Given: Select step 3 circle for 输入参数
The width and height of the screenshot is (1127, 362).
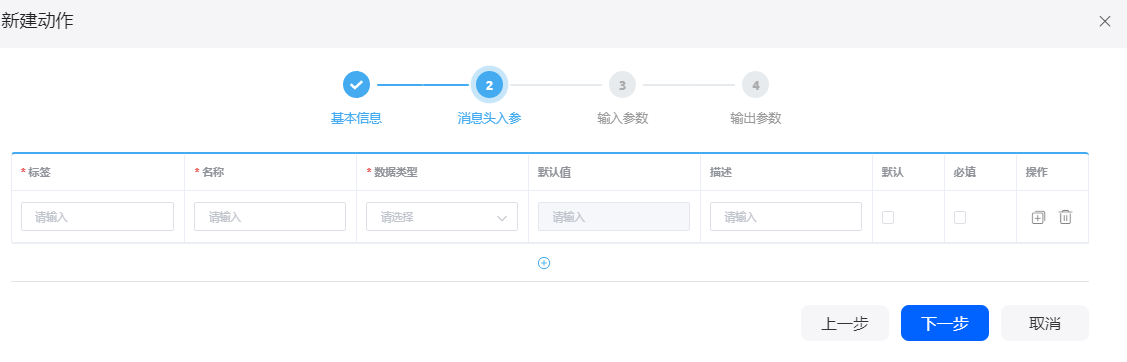Looking at the screenshot, I should (622, 85).
